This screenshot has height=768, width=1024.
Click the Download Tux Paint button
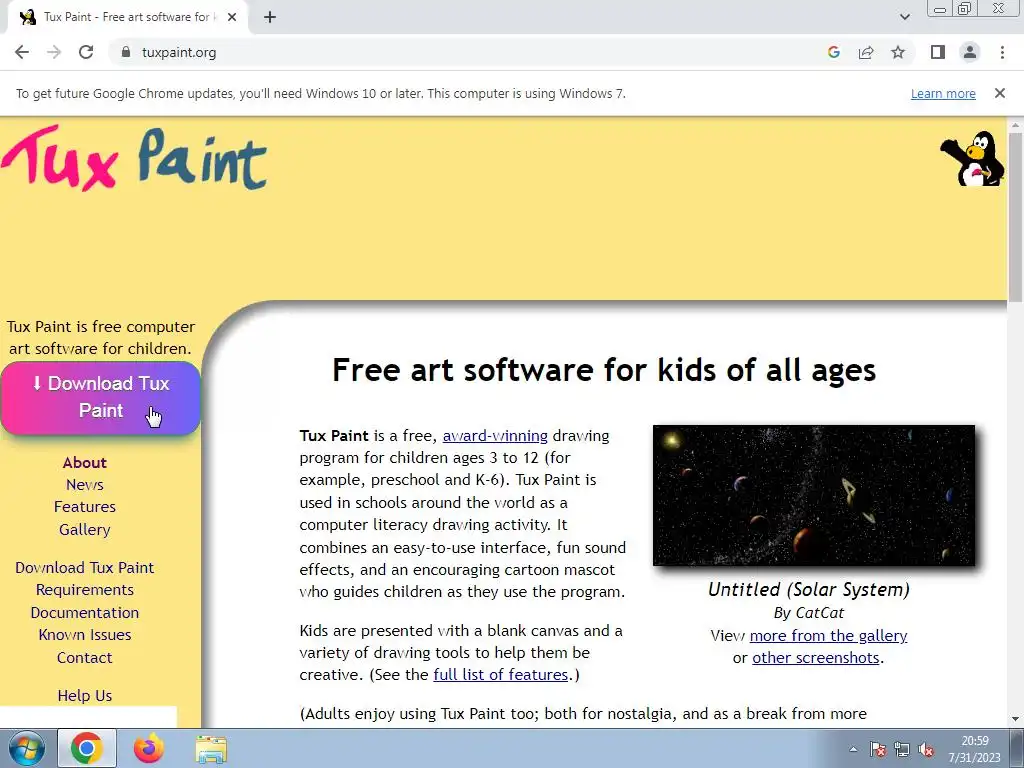101,397
